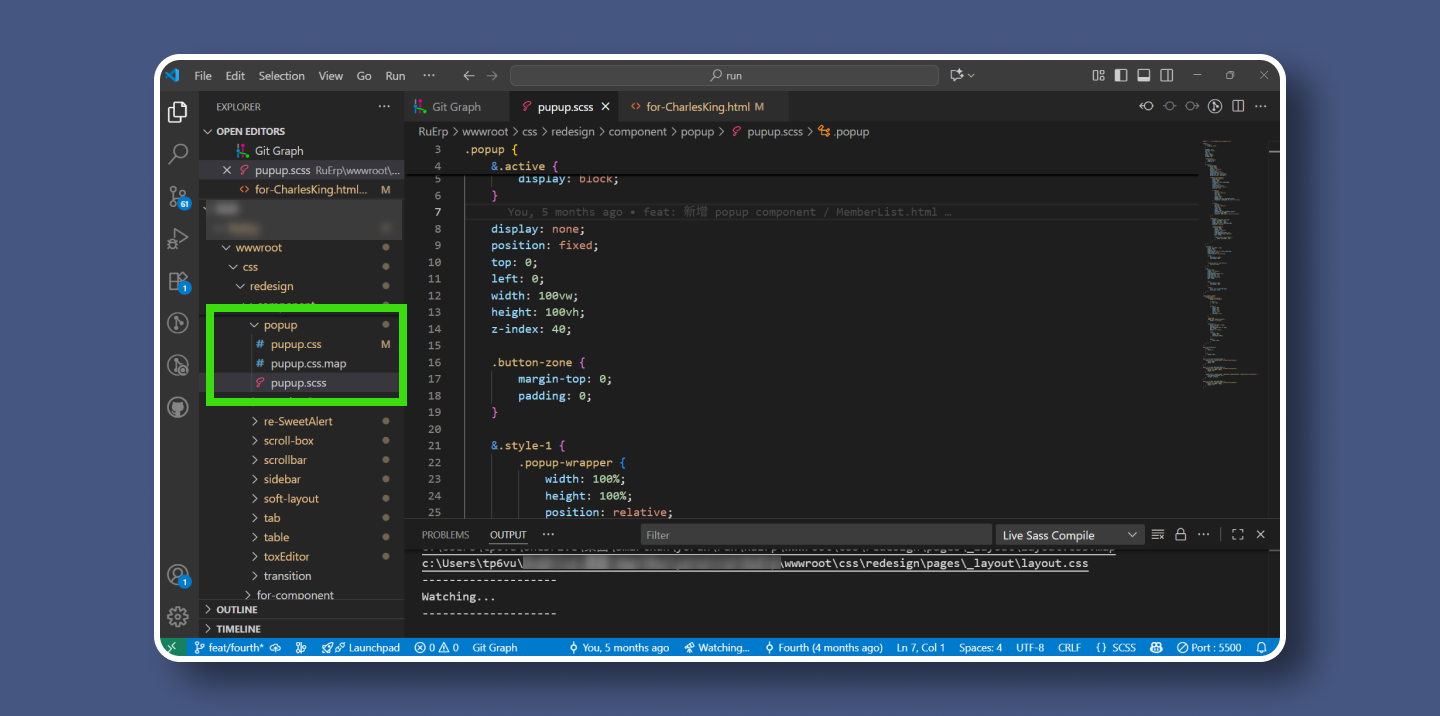Click the output Filter input field

pos(815,535)
